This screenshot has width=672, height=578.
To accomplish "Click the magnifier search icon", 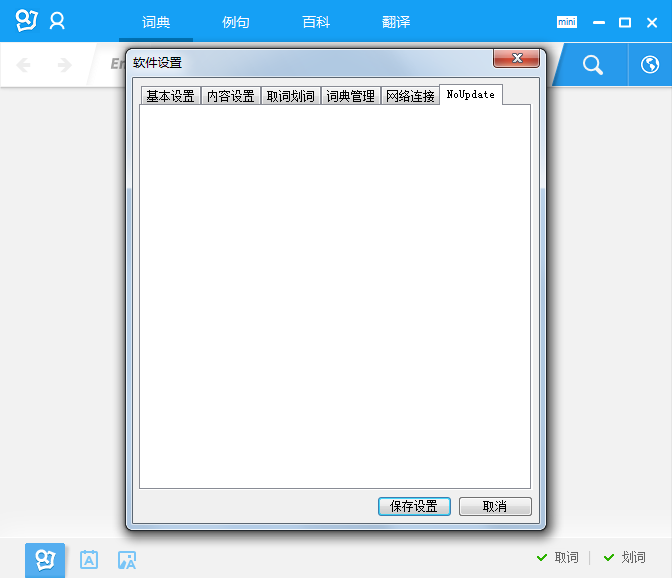I will coord(593,65).
